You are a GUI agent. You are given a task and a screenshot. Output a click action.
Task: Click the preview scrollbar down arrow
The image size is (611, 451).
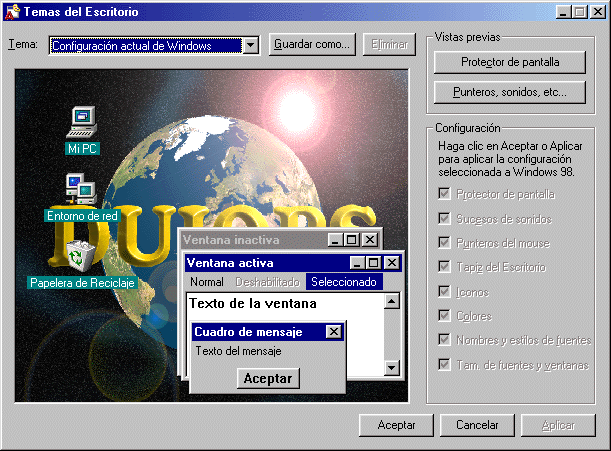392,368
